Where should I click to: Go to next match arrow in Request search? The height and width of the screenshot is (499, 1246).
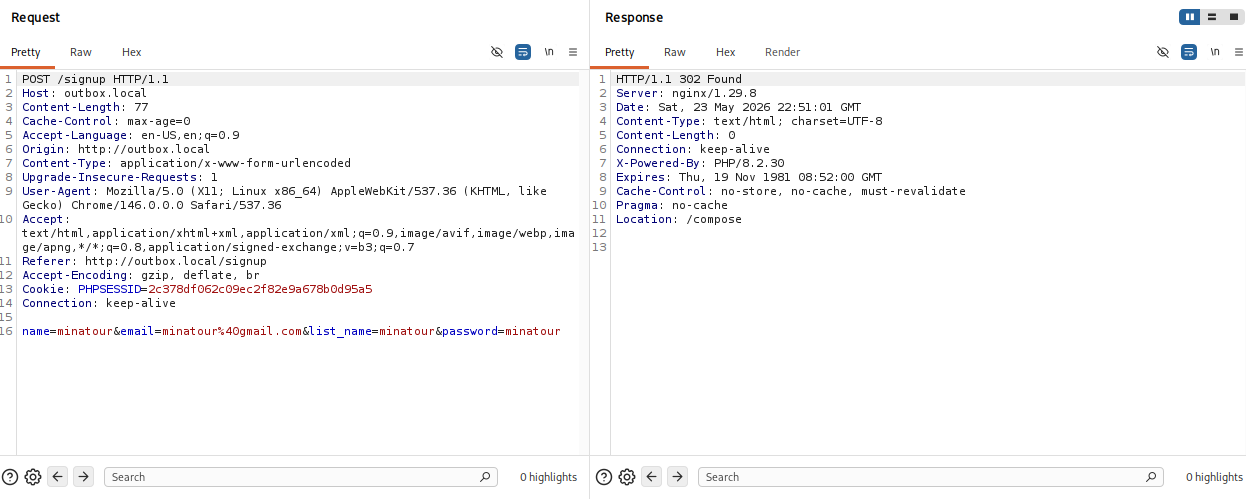coord(84,477)
